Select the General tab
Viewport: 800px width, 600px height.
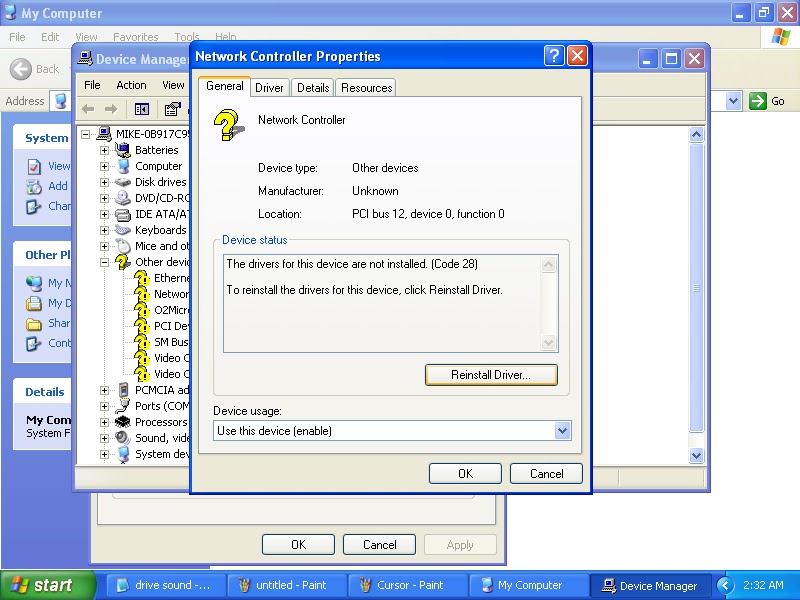pos(224,86)
